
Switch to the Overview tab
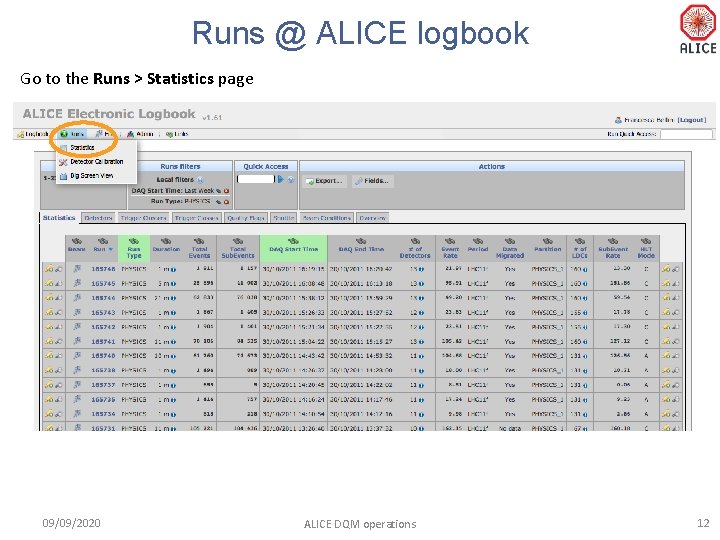(372, 218)
